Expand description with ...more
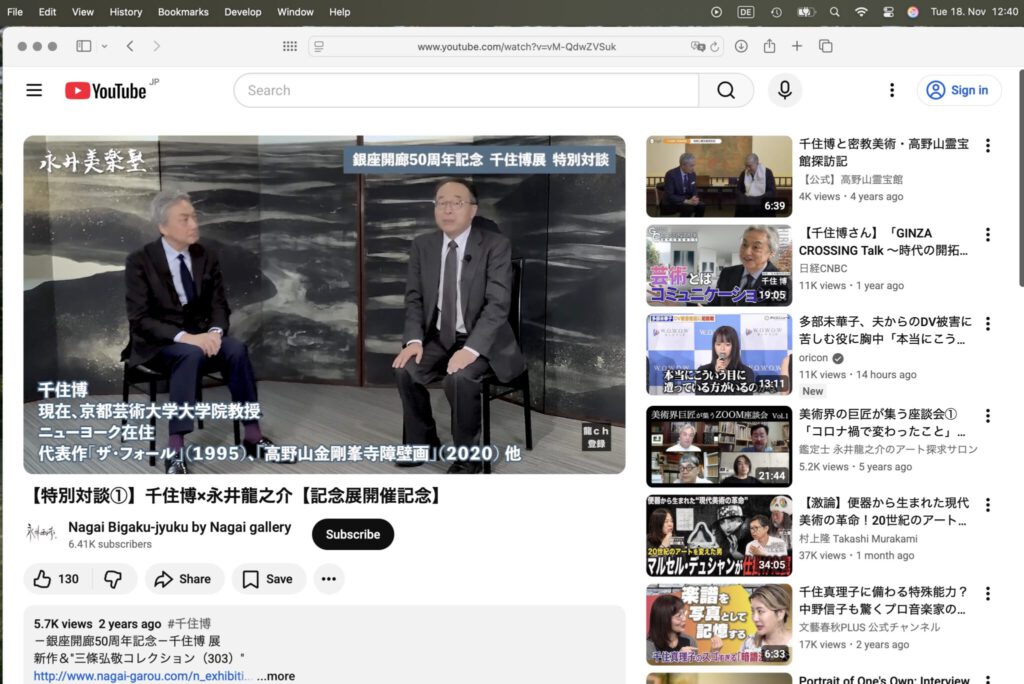Screen dimensions: 1024x684 pos(275,676)
